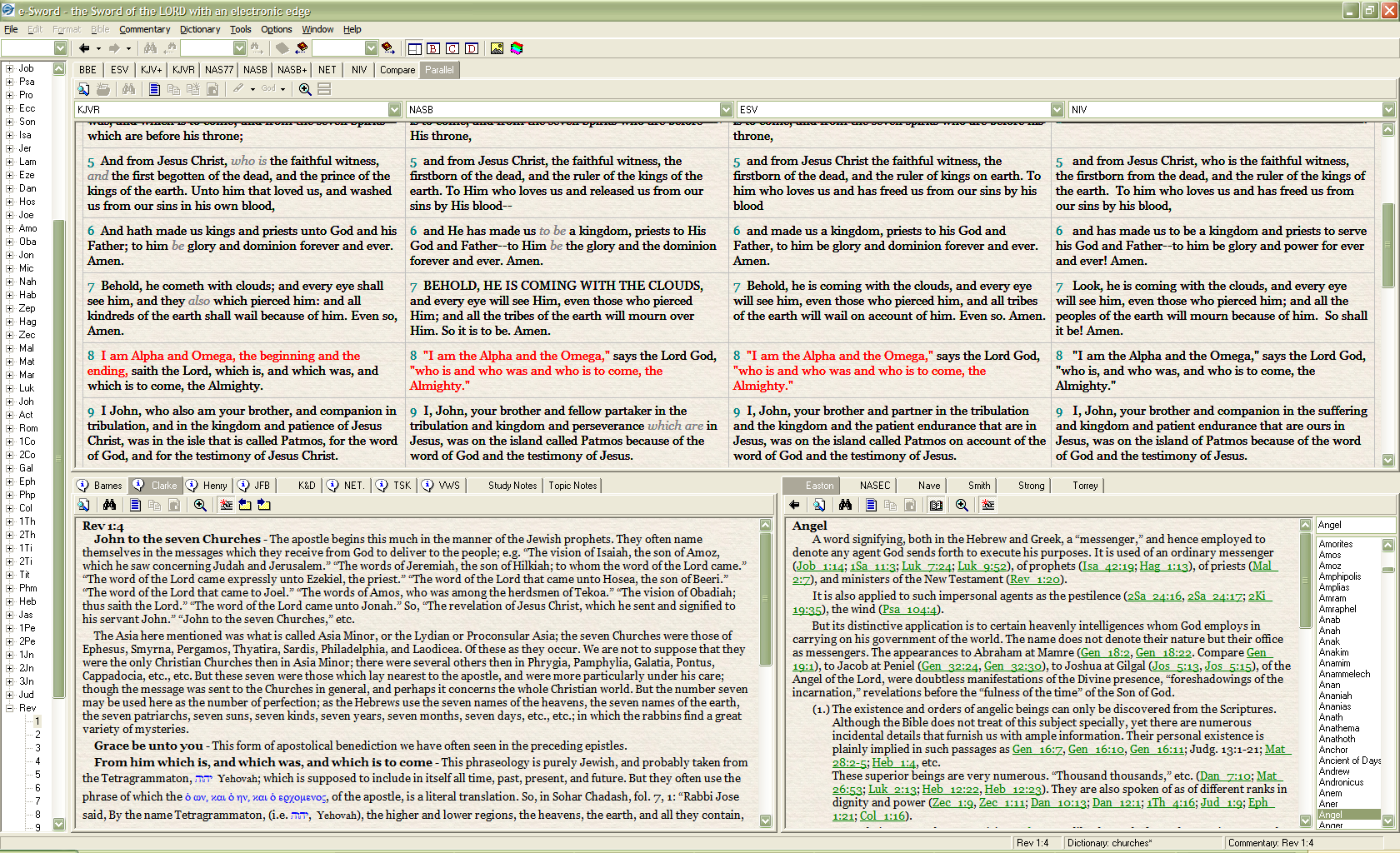Switch to the Compare Bible tab
Screen dimensions: 1400x853
[397, 70]
